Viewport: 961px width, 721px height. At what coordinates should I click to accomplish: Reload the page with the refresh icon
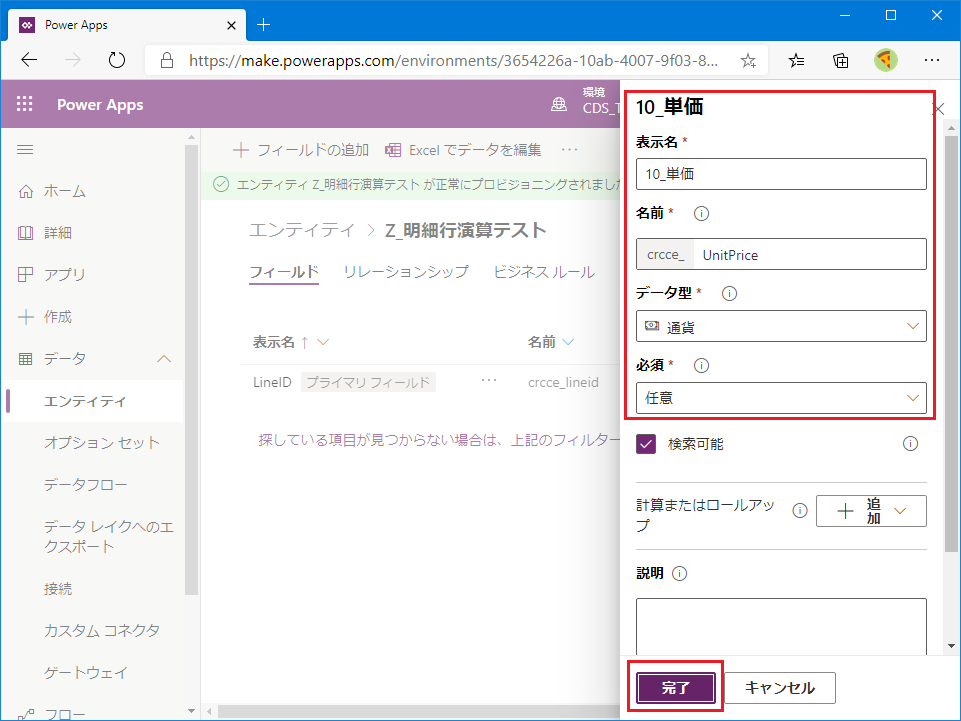116,60
